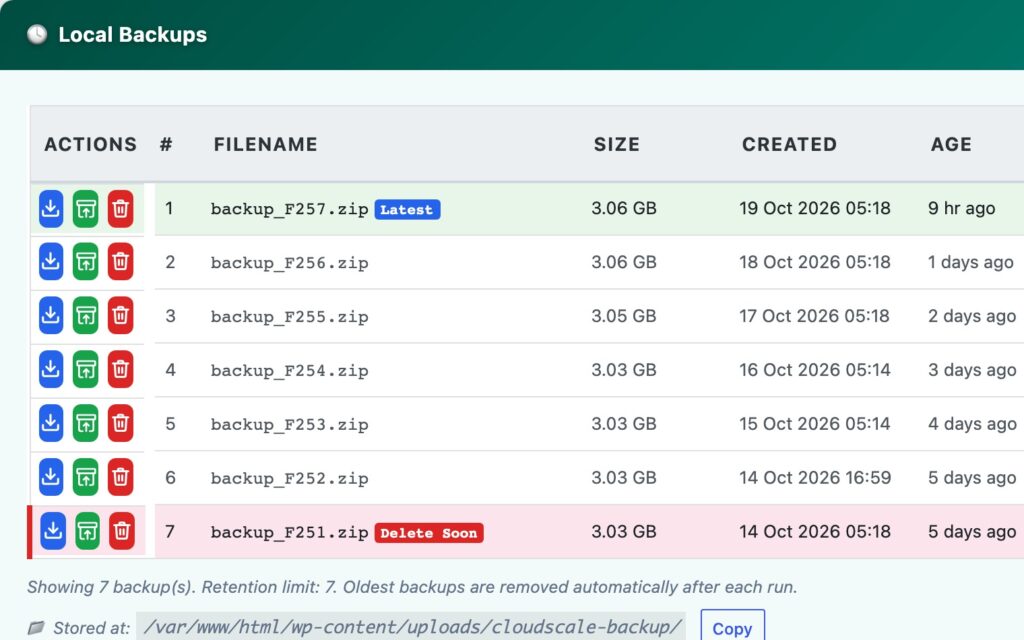Click the Local Backups panel title
The width and height of the screenshot is (1024, 640).
tap(133, 35)
